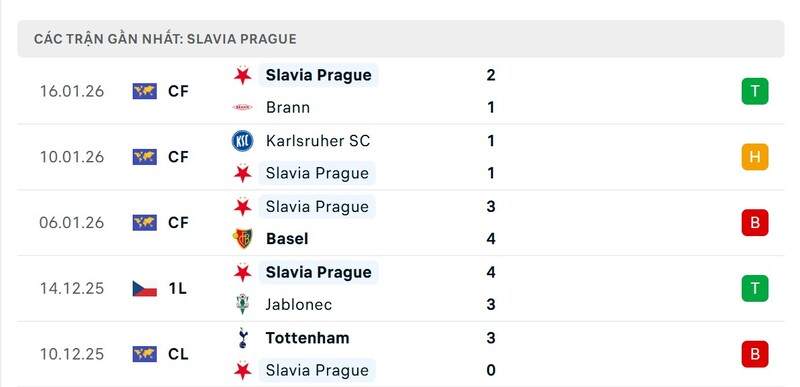Image resolution: width=800 pixels, height=387 pixels.
Task: Click Slavia Prague star logo in Brann match
Action: (x=243, y=75)
